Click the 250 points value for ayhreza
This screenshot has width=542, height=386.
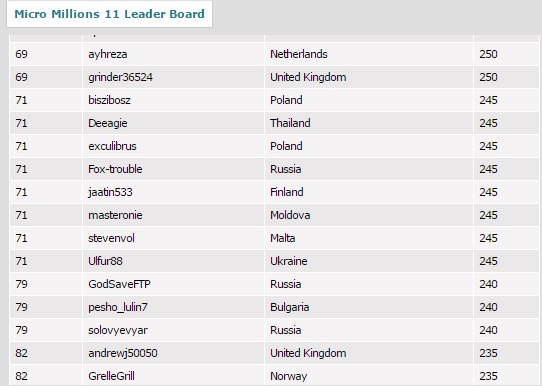point(488,54)
